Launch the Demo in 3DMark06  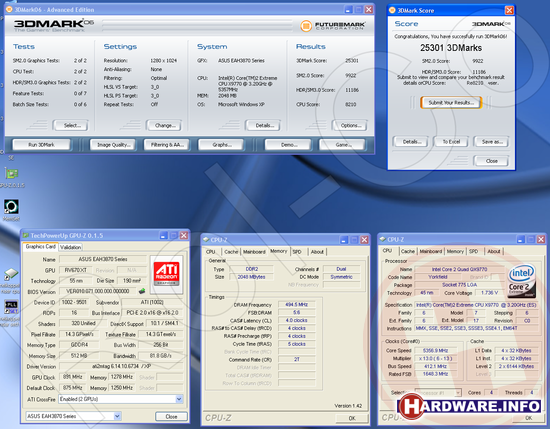[x=288, y=145]
